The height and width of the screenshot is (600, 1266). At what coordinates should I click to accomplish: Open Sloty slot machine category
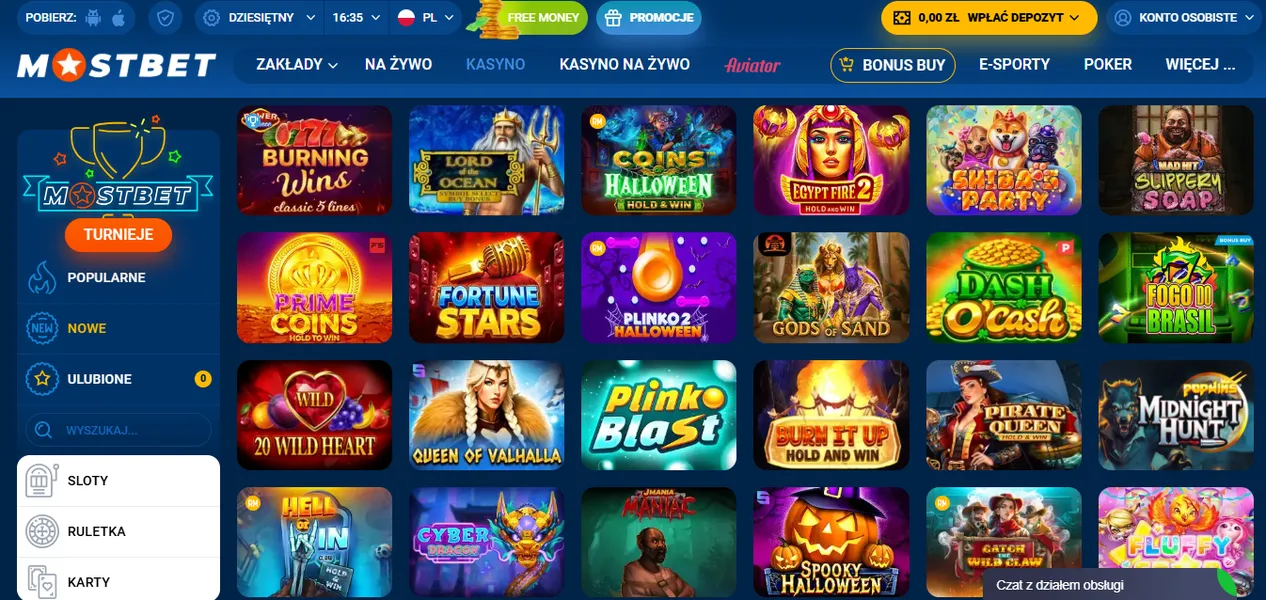pyautogui.click(x=118, y=481)
